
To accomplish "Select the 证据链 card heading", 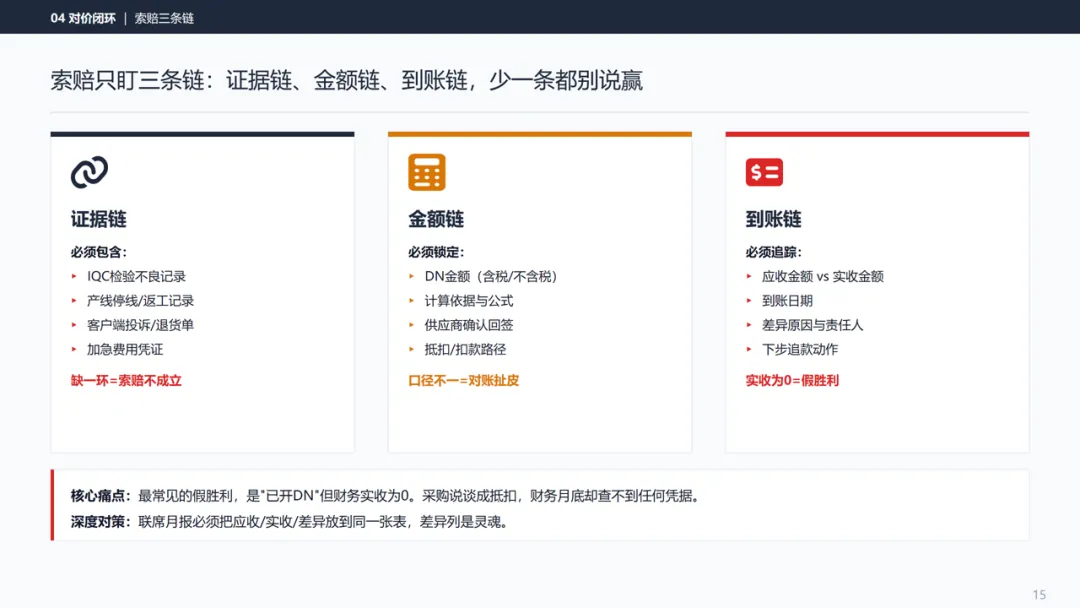I will [x=98, y=219].
